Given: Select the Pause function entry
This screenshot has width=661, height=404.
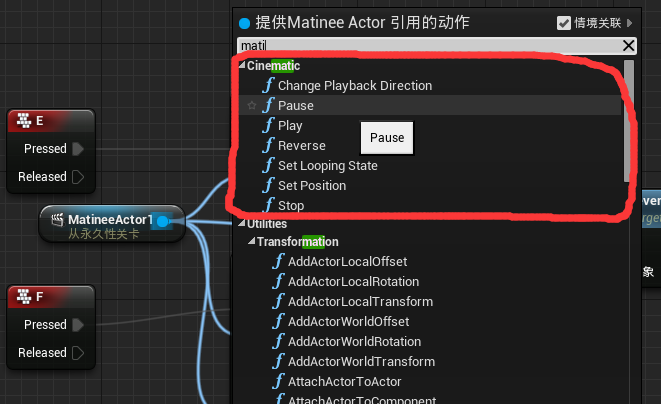Looking at the screenshot, I should click(x=430, y=105).
